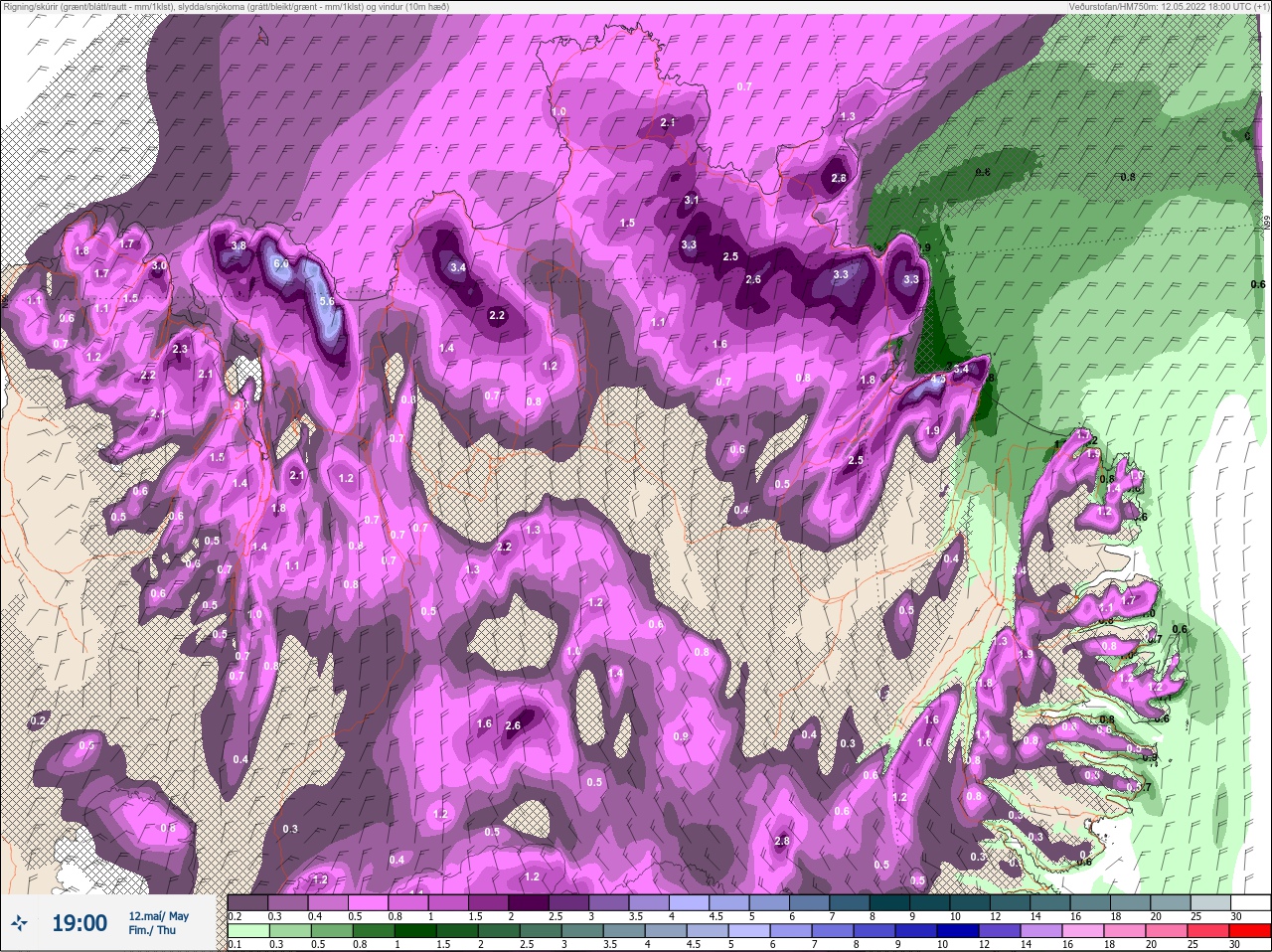The width and height of the screenshot is (1272, 952).
Task: Pick upper legend dark teal swatch 8 to 9
Action: (890, 902)
